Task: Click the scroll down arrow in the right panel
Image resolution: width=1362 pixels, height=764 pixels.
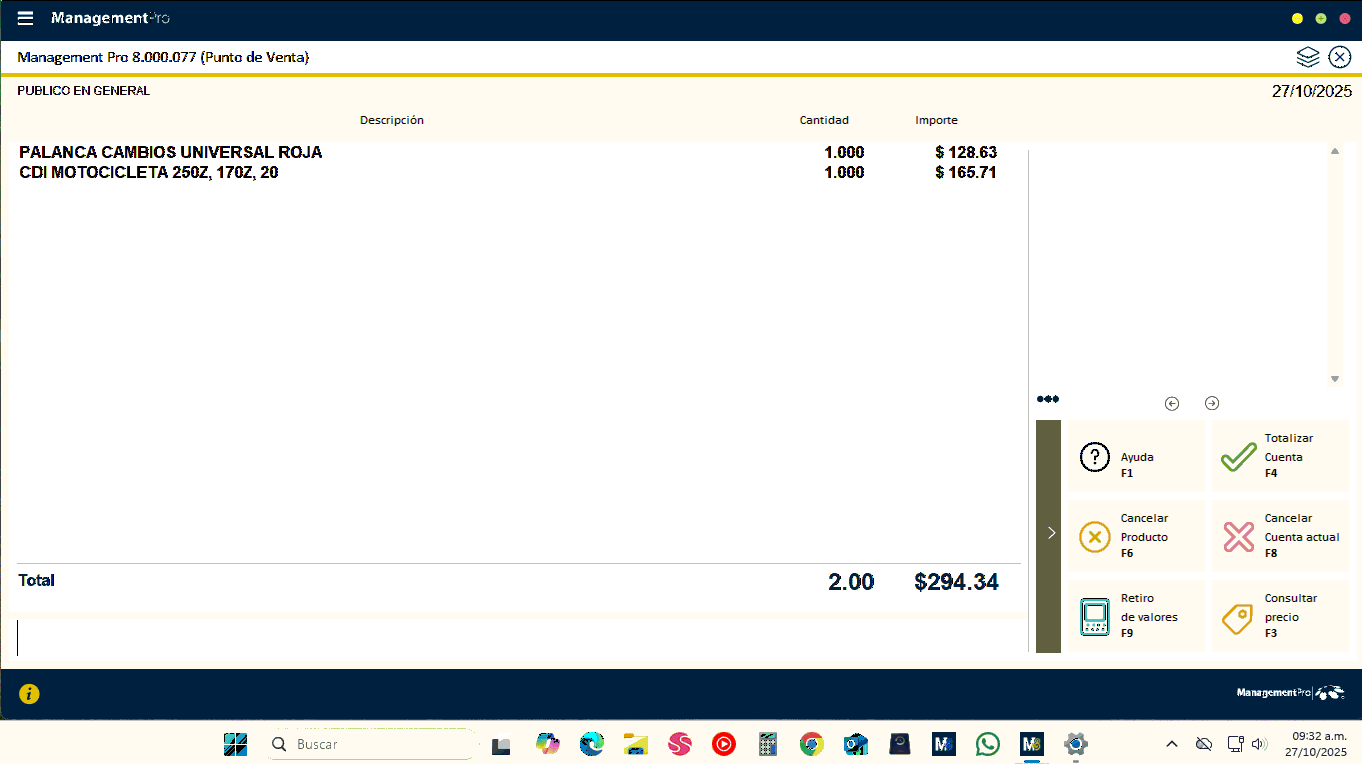Action: click(x=1335, y=379)
